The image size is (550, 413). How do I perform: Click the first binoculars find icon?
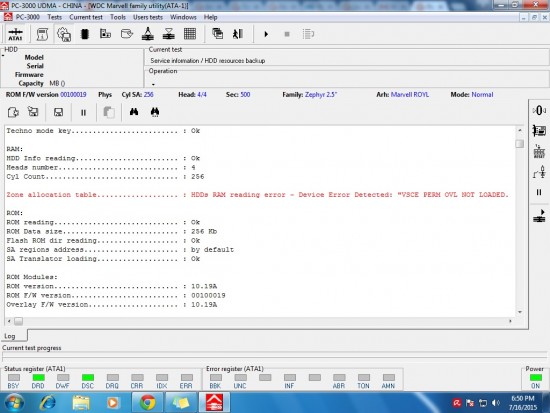134,112
